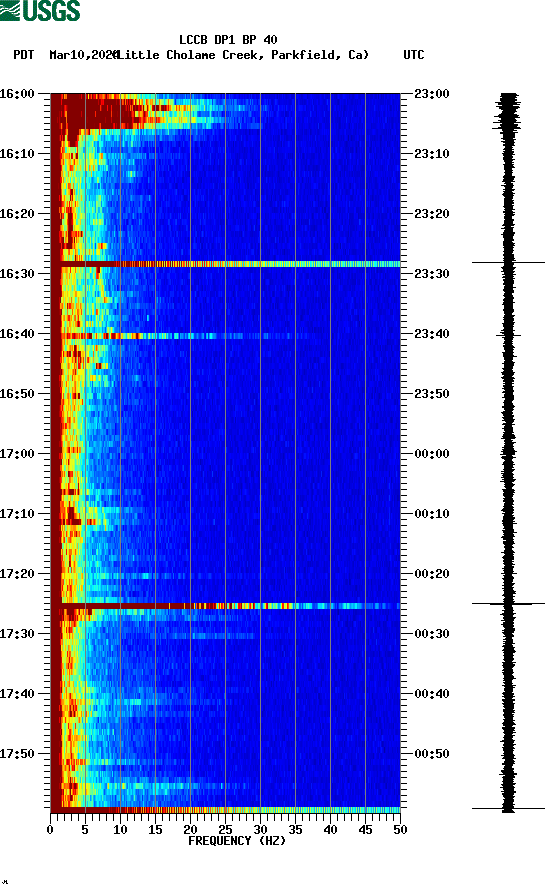This screenshot has width=552, height=893.
Task: Click the 23:50 UTC time label
Action: tap(432, 394)
